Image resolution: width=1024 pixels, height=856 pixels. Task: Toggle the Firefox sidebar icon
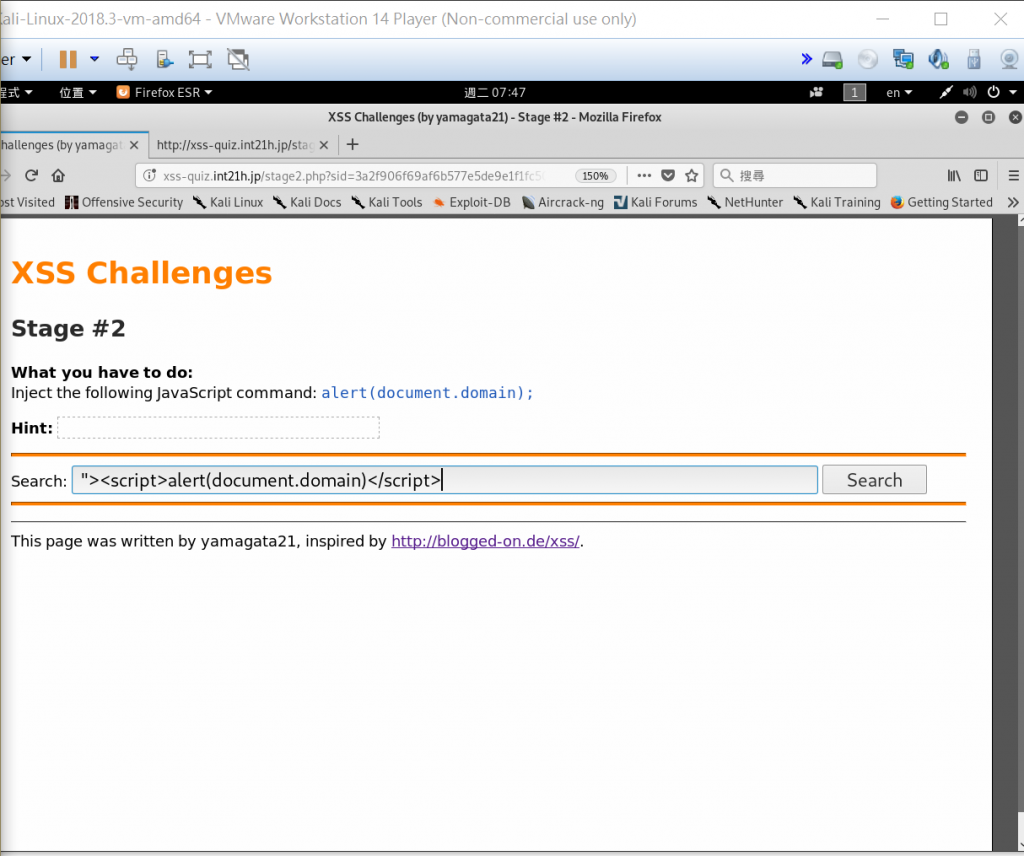pos(981,175)
